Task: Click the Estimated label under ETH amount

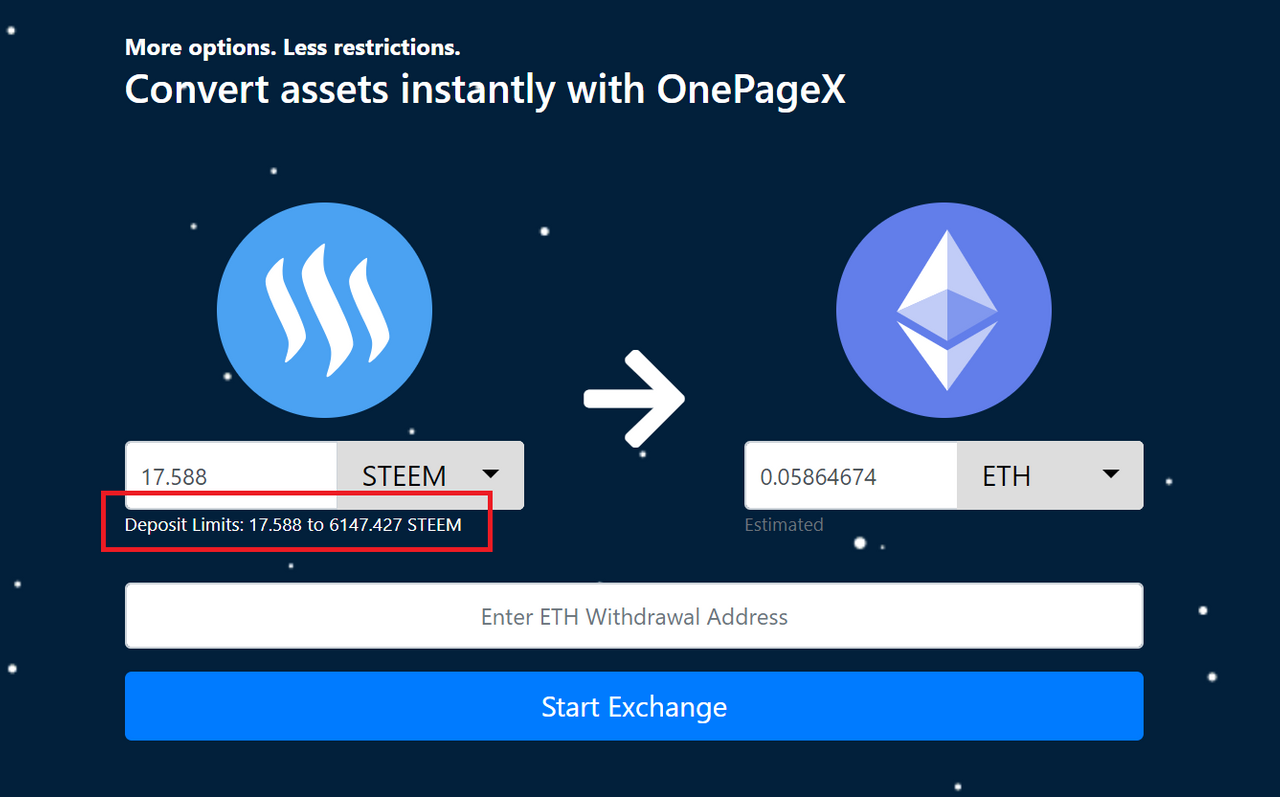Action: [784, 524]
